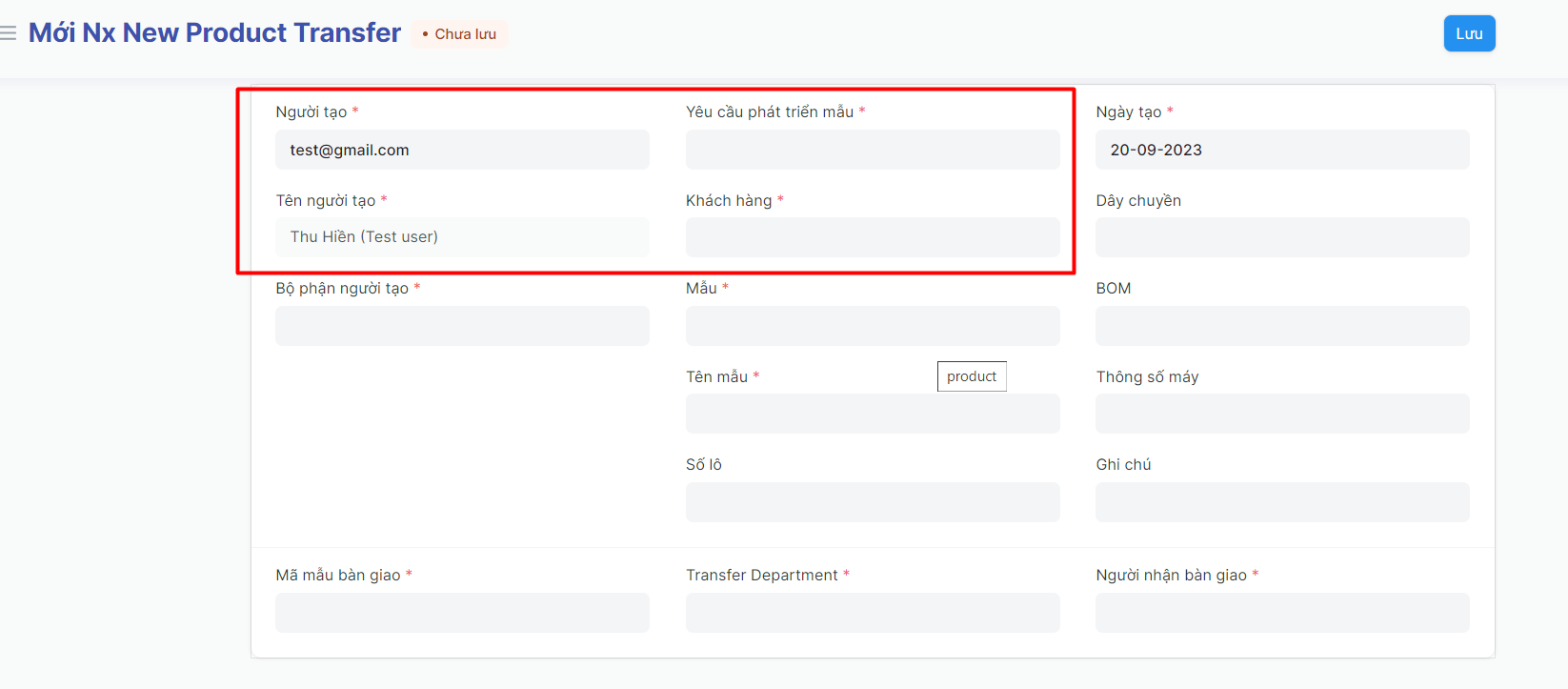
Task: Click into the BOM field
Action: coord(1281,326)
